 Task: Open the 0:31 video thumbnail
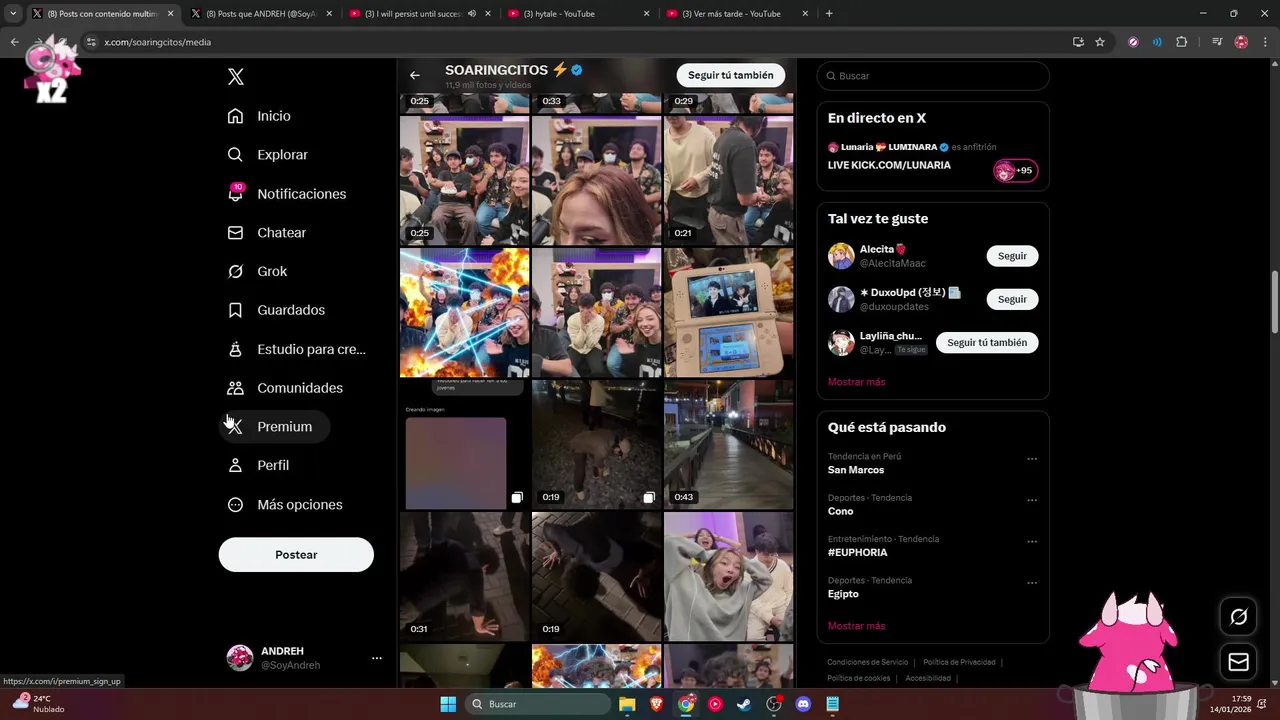pyautogui.click(x=464, y=577)
